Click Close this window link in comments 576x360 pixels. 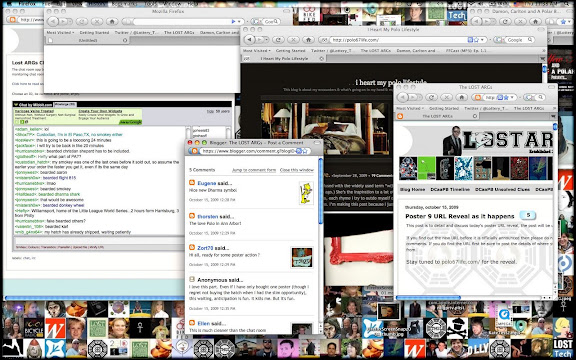tap(297, 170)
